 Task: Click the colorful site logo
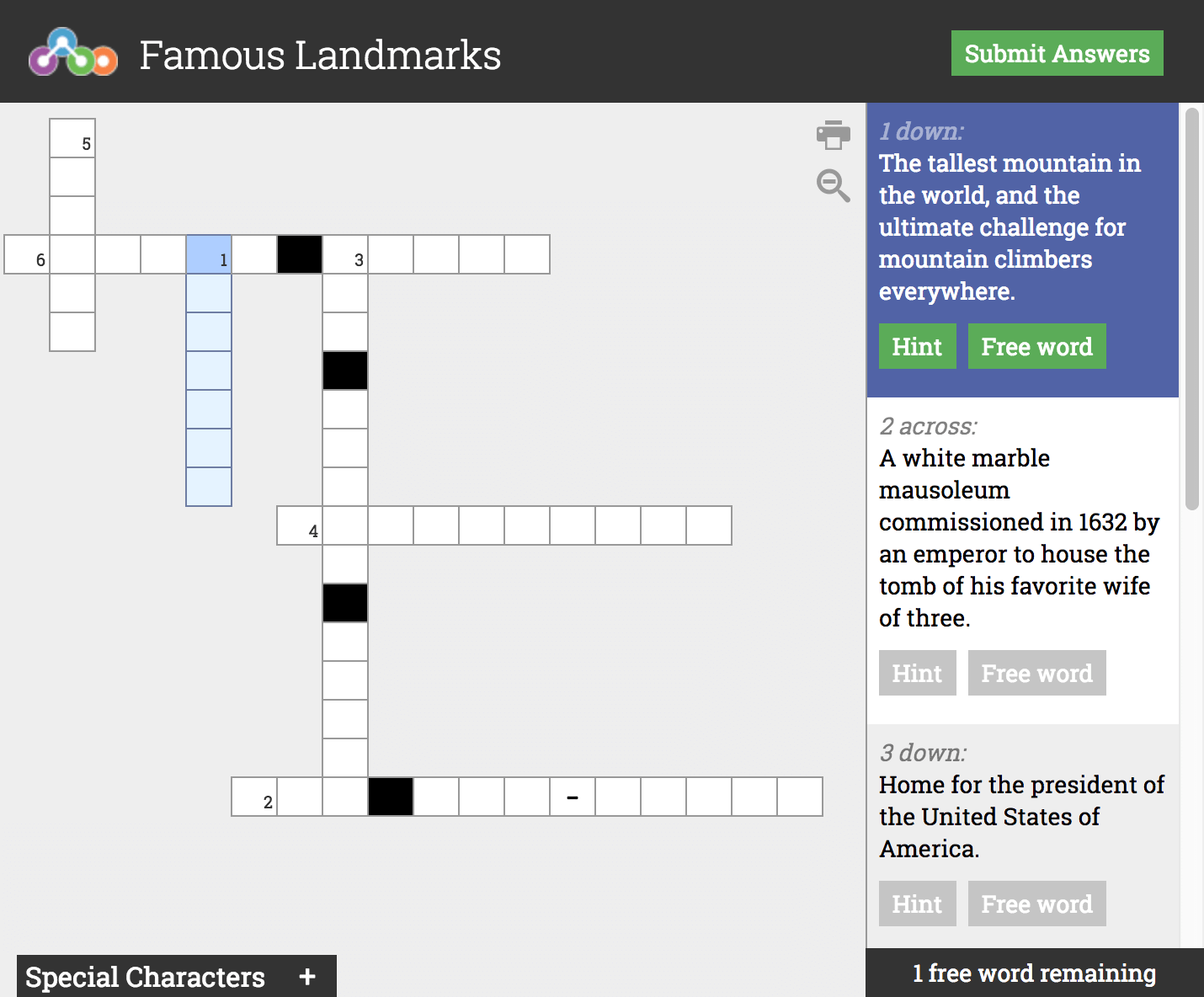[x=73, y=53]
